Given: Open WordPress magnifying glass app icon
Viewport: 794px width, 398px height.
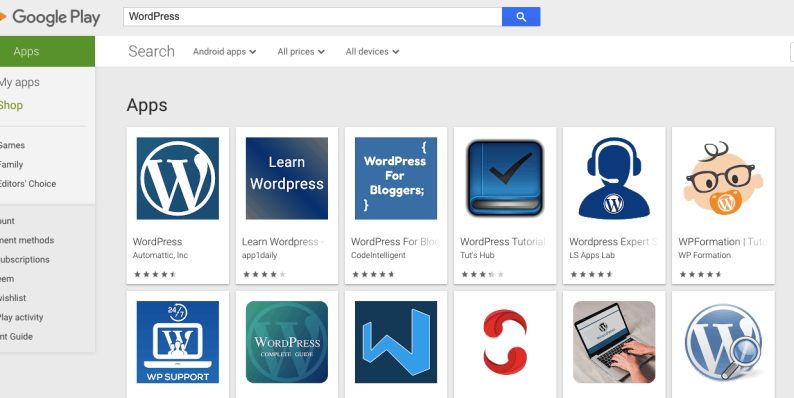Looking at the screenshot, I should tap(723, 342).
